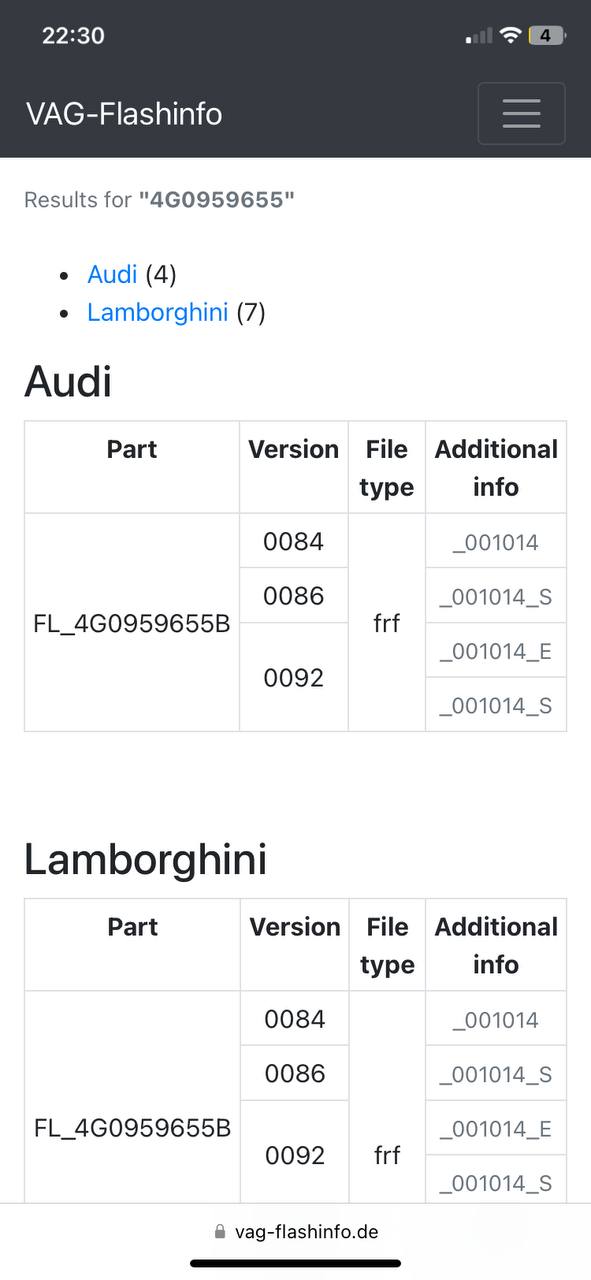Image resolution: width=591 pixels, height=1280 pixels.
Task: Open the hamburger navigation menu
Action: 521,113
